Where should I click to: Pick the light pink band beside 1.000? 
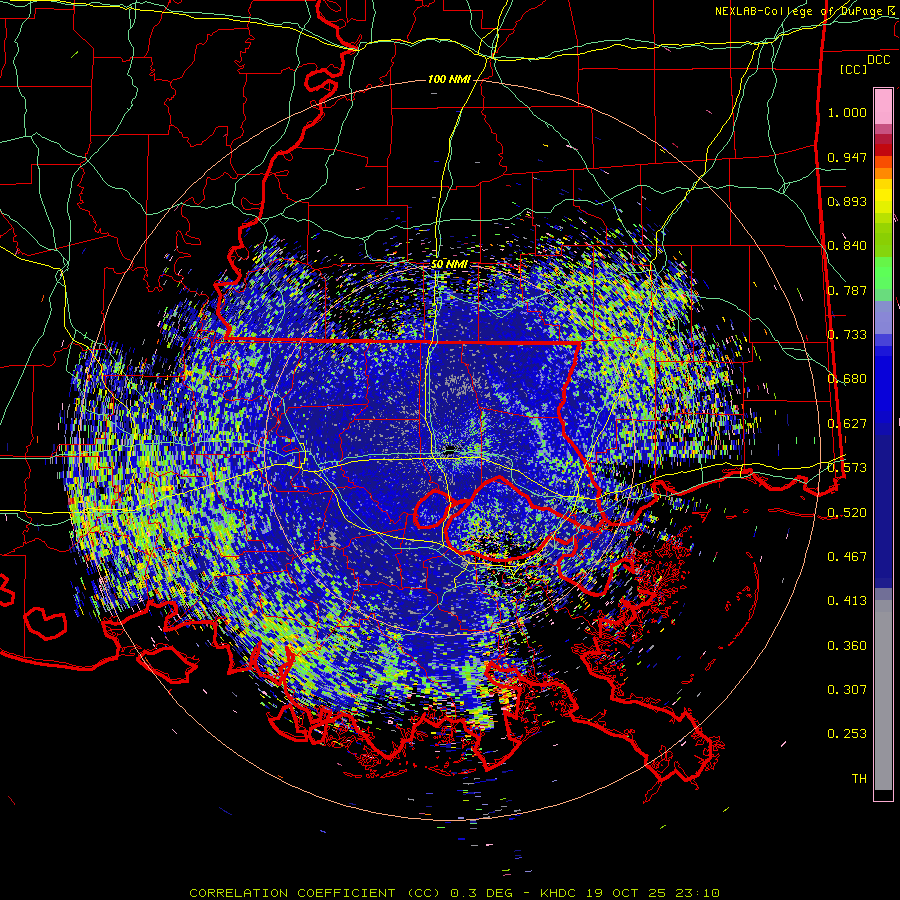[883, 107]
